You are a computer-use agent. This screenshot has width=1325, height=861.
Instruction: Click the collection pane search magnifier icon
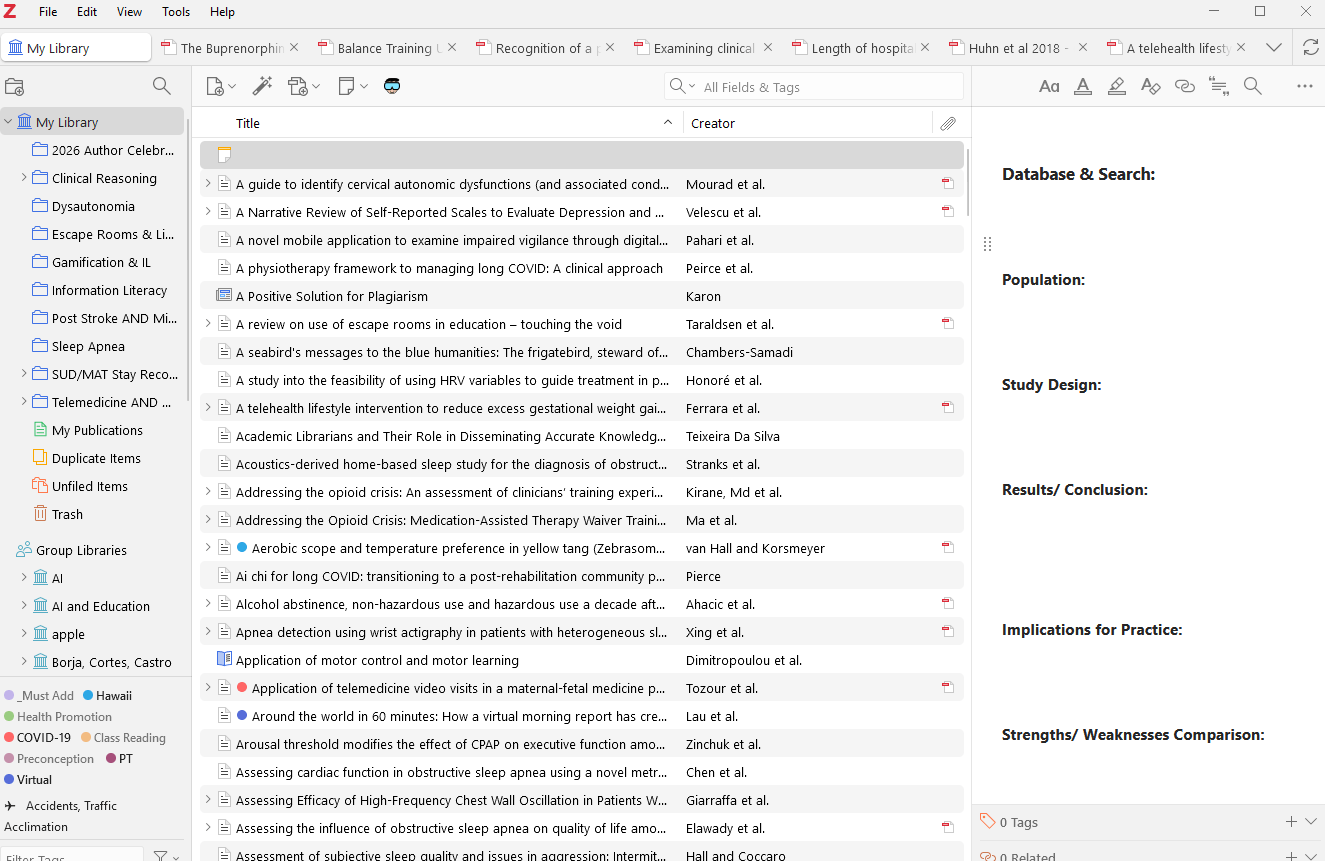161,86
